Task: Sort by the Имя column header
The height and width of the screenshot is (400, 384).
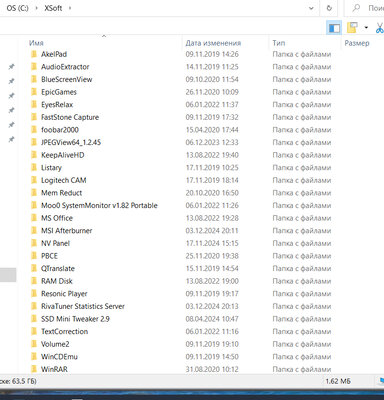Action: pyautogui.click(x=36, y=43)
